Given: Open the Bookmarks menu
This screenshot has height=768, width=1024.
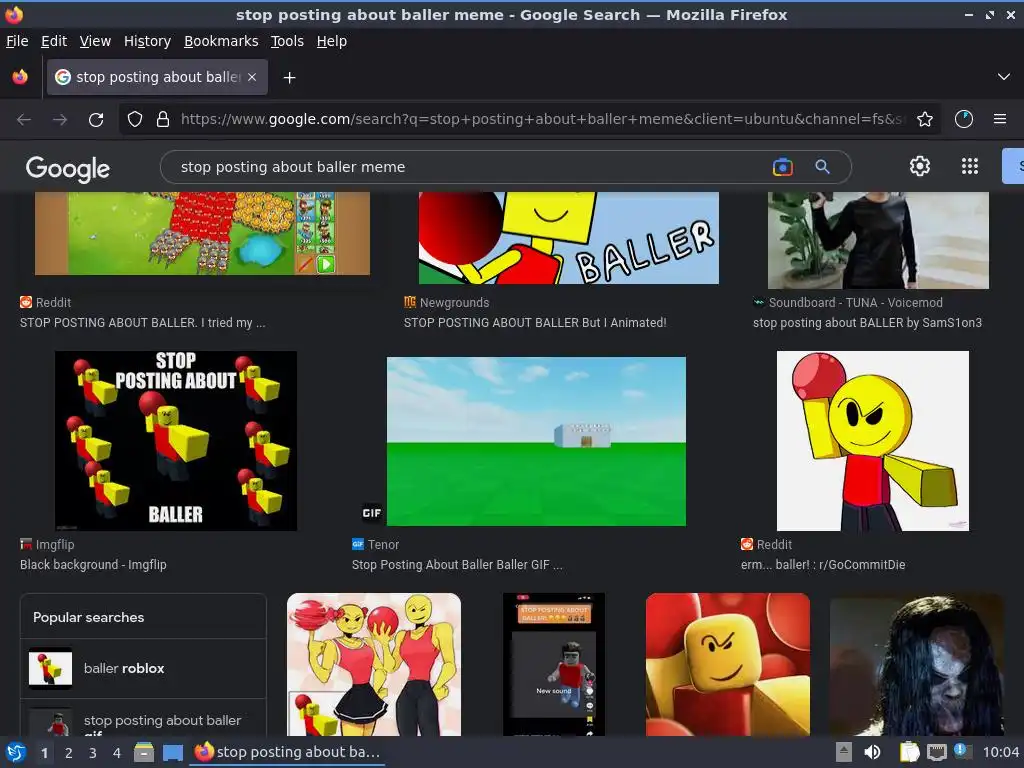Looking at the screenshot, I should (x=221, y=41).
